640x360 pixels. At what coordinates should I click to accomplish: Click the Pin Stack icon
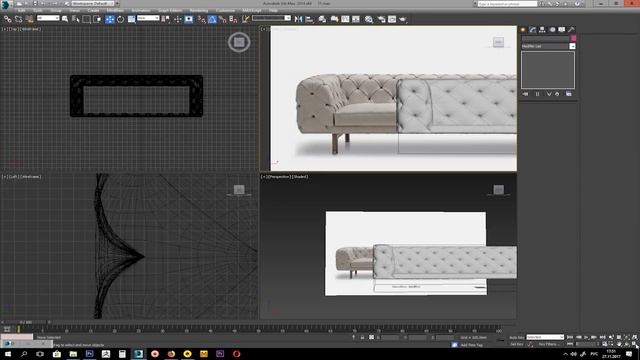[x=525, y=94]
